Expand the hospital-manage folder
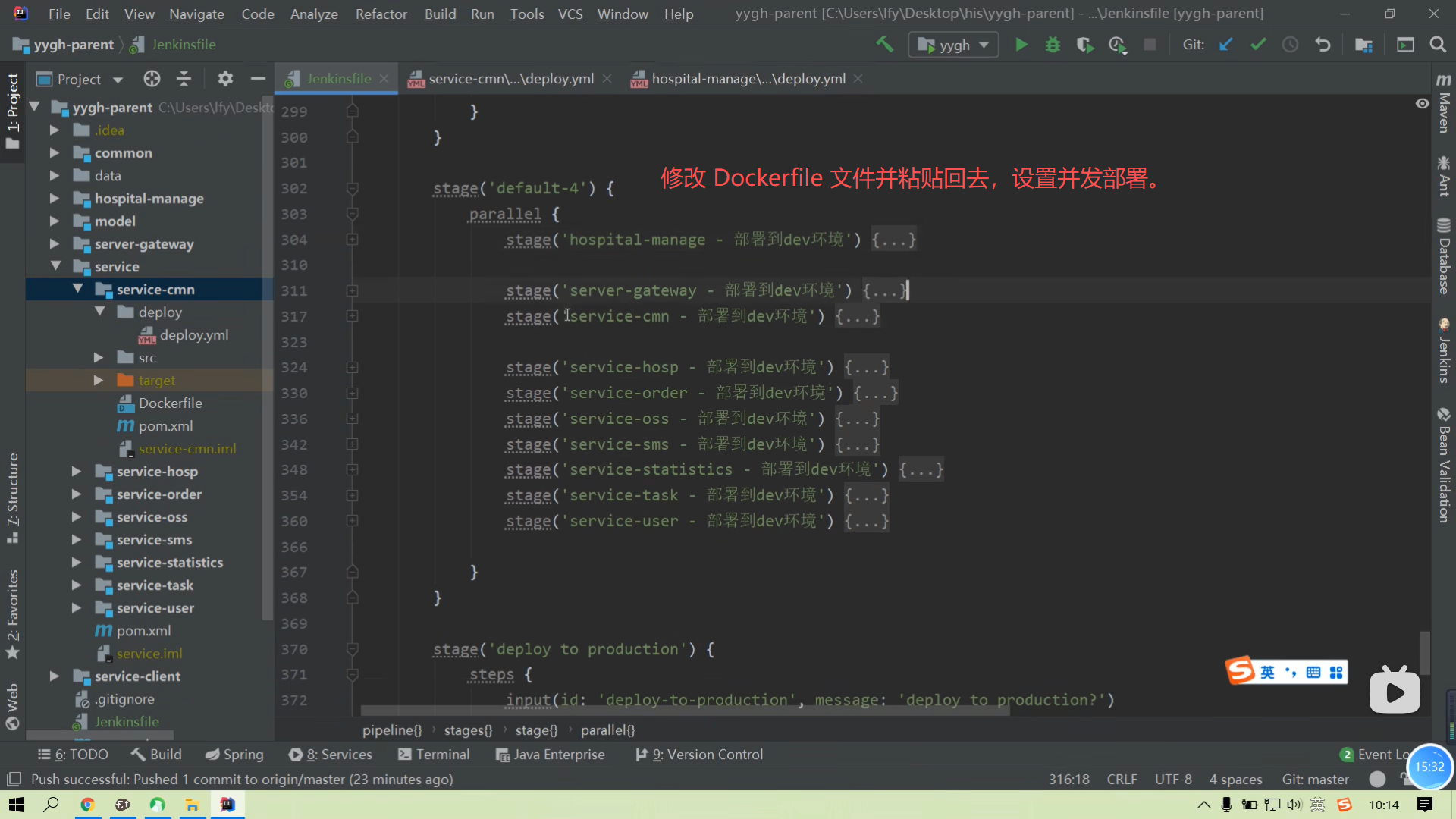The height and width of the screenshot is (819, 1456). (54, 199)
